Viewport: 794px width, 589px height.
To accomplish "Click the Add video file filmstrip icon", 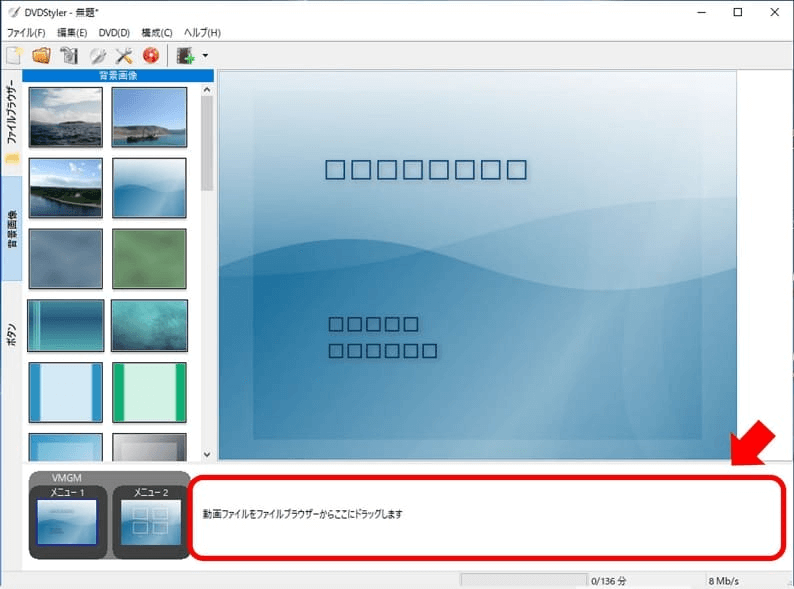I will pyautogui.click(x=185, y=56).
